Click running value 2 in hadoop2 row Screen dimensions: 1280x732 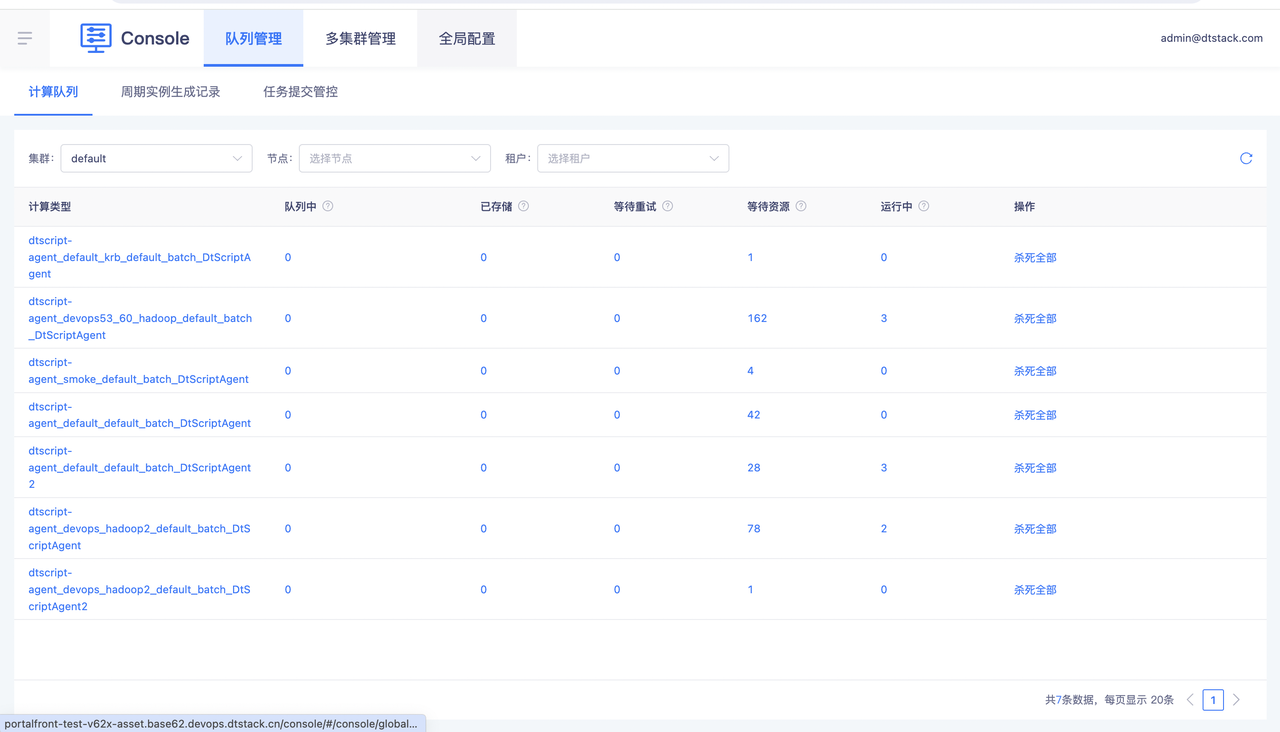click(884, 529)
